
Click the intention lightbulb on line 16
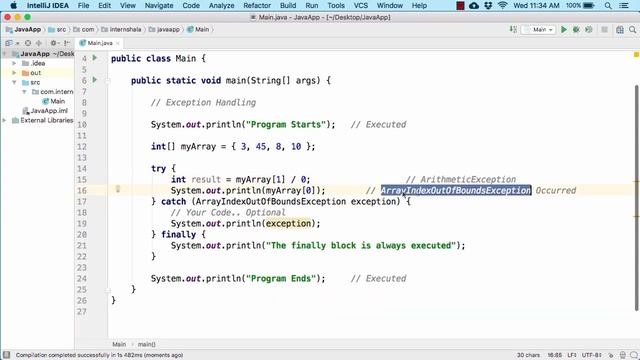point(118,189)
